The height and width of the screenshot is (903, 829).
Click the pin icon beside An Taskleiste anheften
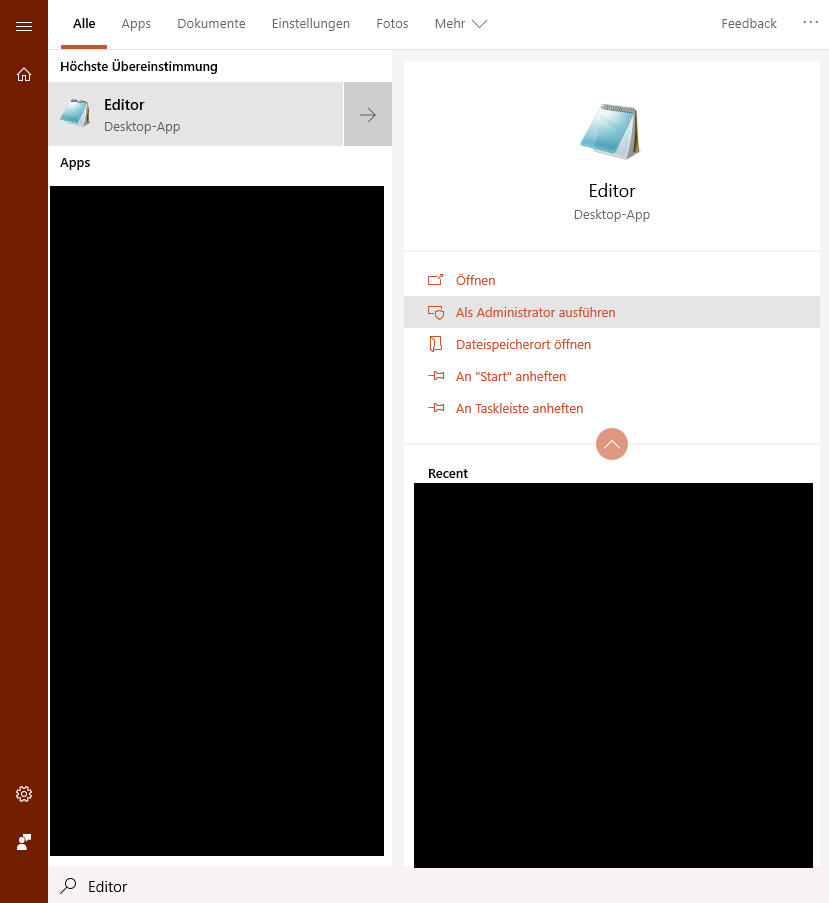click(436, 408)
